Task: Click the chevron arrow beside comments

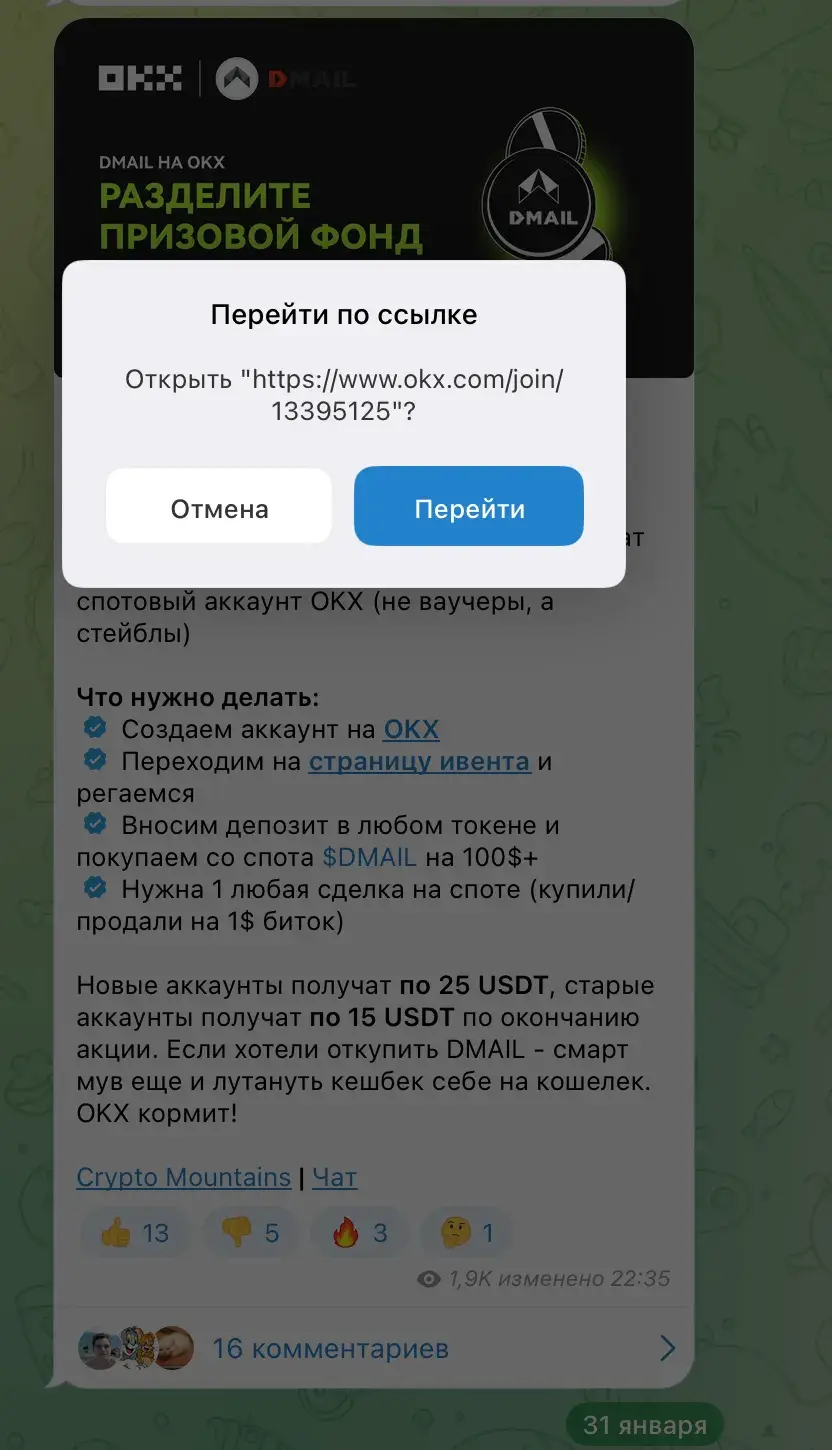Action: (x=668, y=1348)
